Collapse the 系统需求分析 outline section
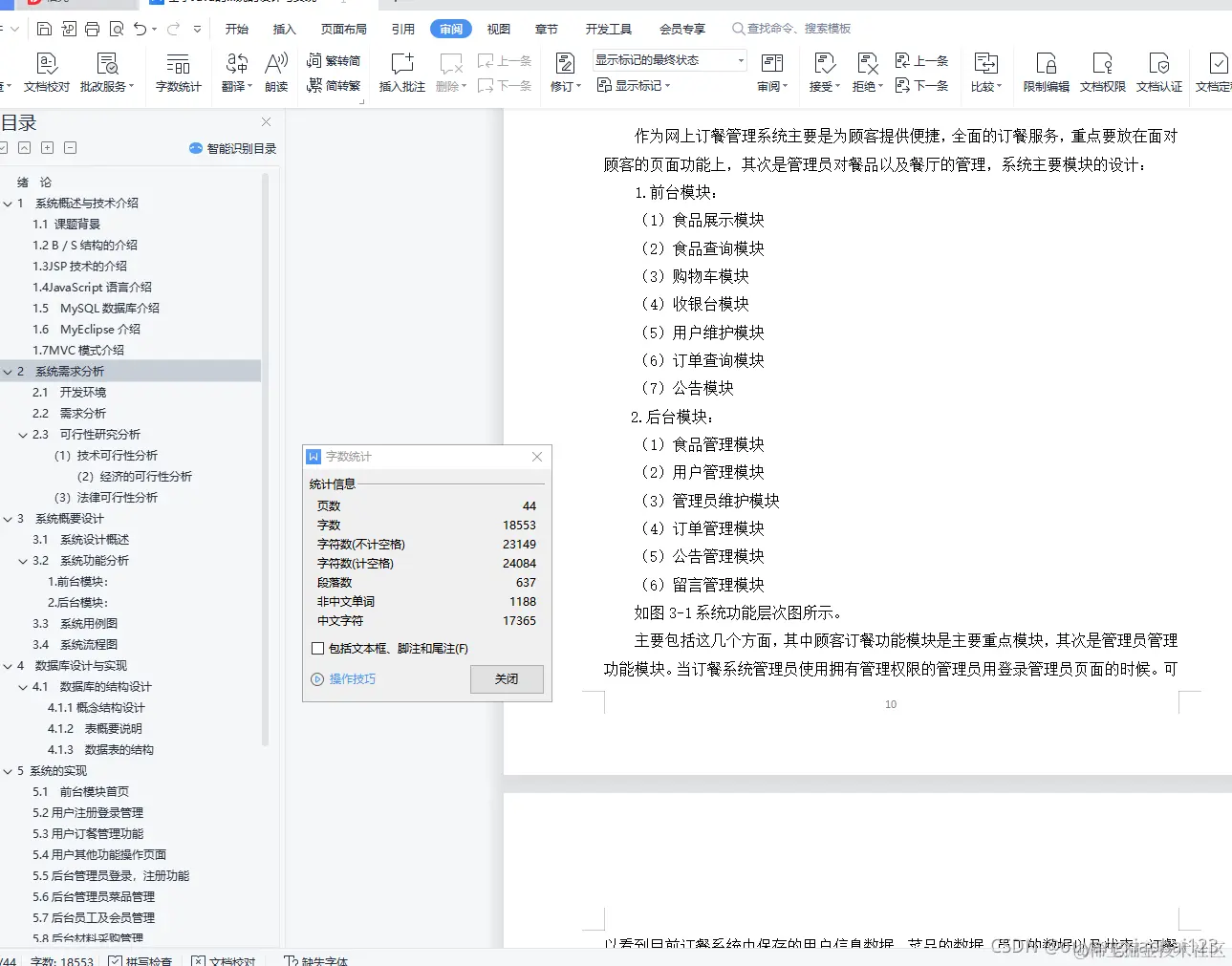Viewport: 1232px width, 966px height. 7,371
